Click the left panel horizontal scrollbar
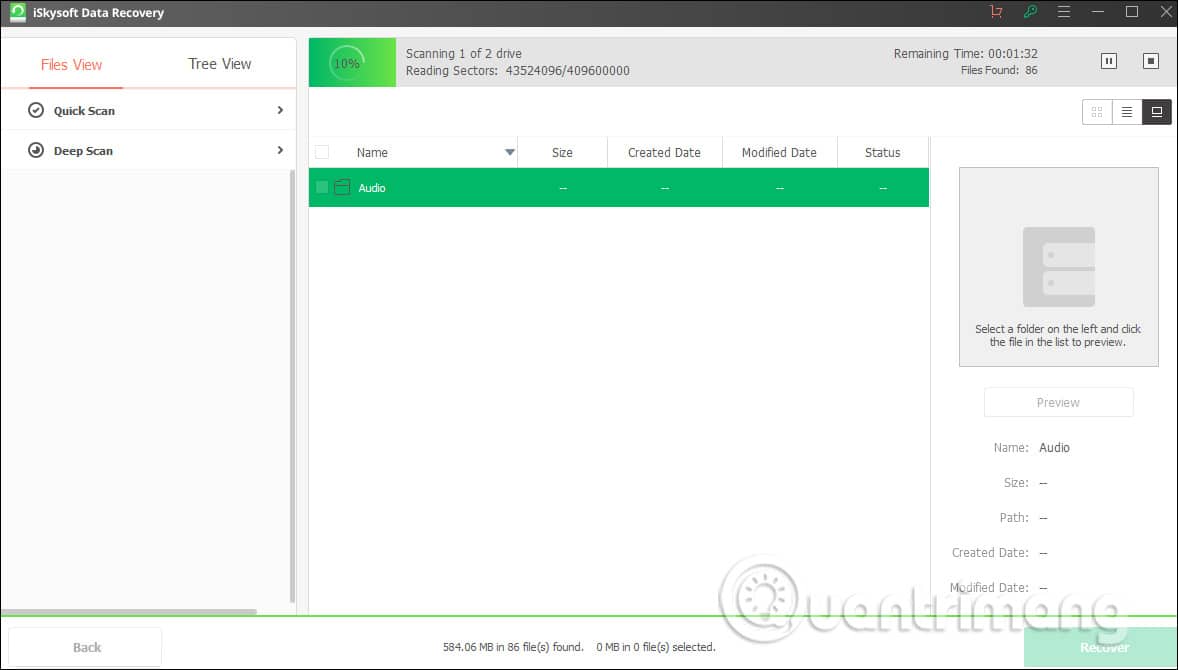This screenshot has width=1178, height=670. coord(129,612)
